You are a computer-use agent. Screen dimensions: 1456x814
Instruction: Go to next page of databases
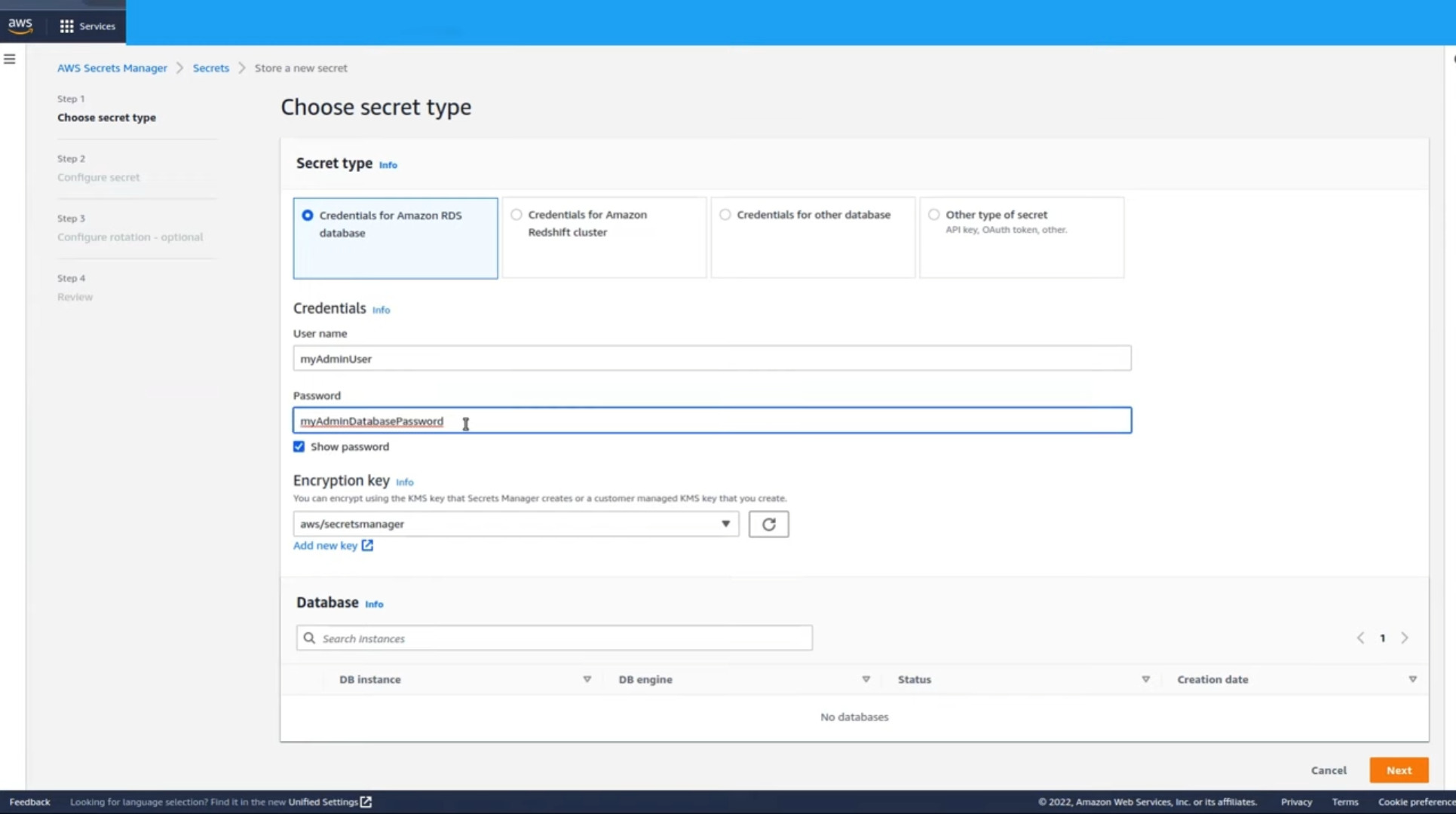tap(1404, 638)
